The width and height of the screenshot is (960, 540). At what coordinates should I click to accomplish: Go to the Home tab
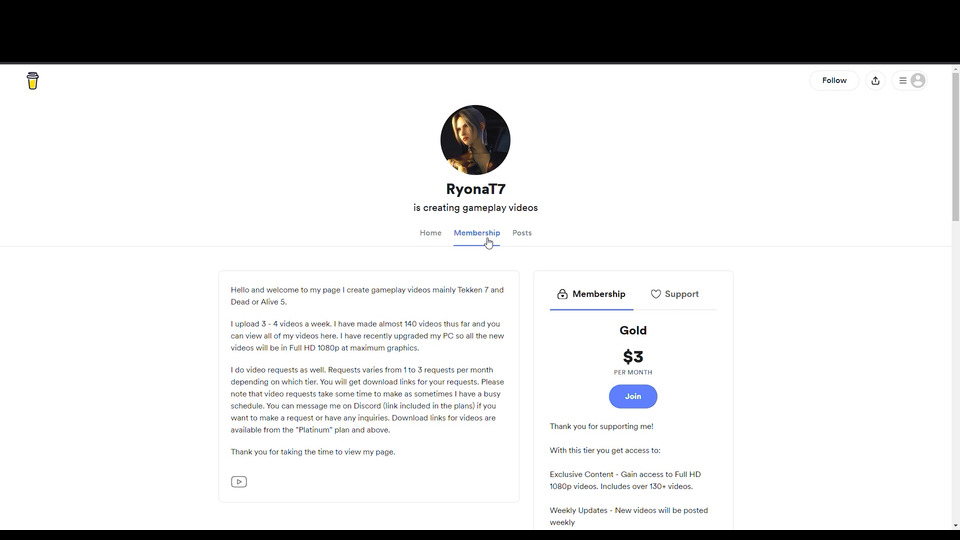(x=430, y=233)
